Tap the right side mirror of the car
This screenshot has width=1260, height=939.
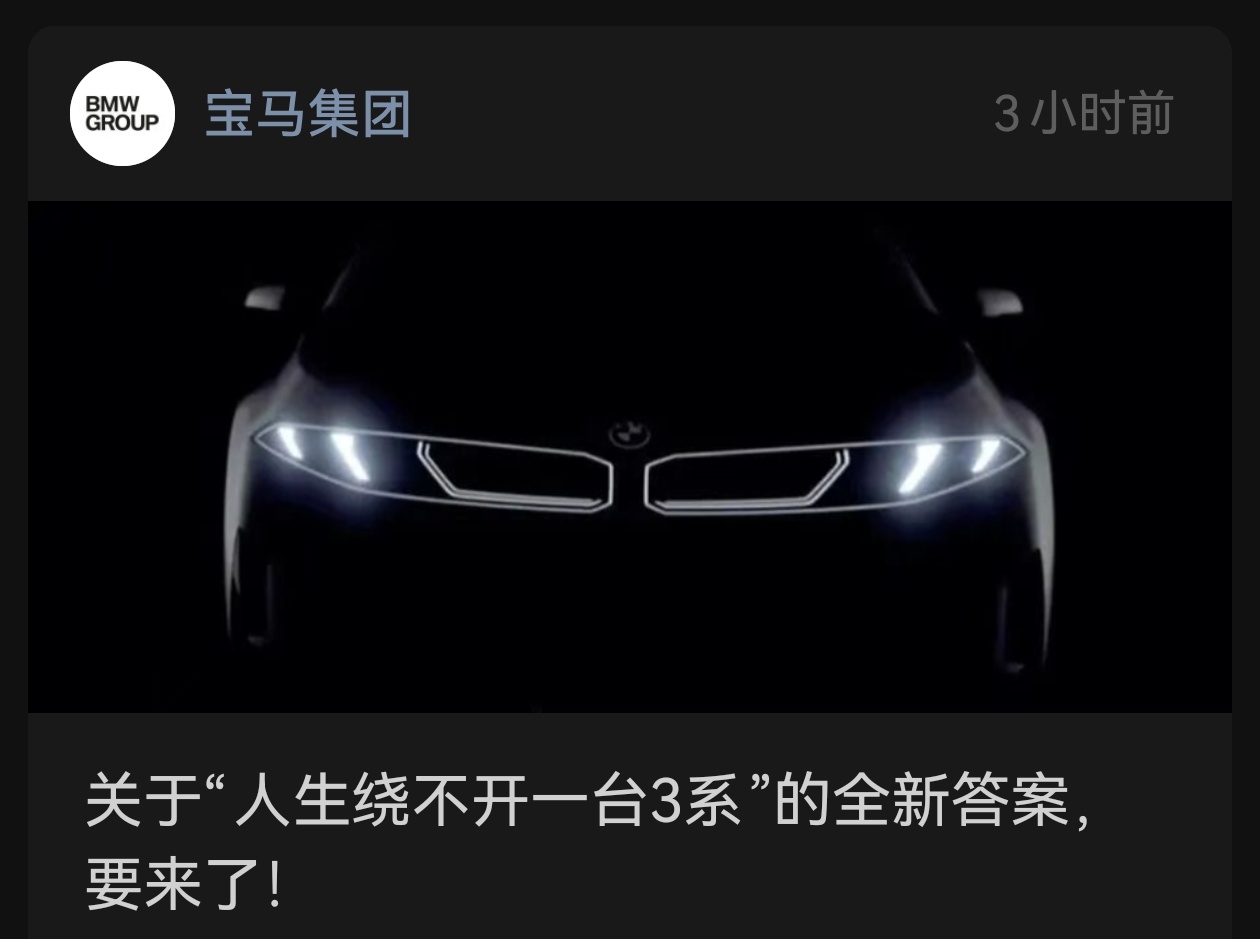999,302
